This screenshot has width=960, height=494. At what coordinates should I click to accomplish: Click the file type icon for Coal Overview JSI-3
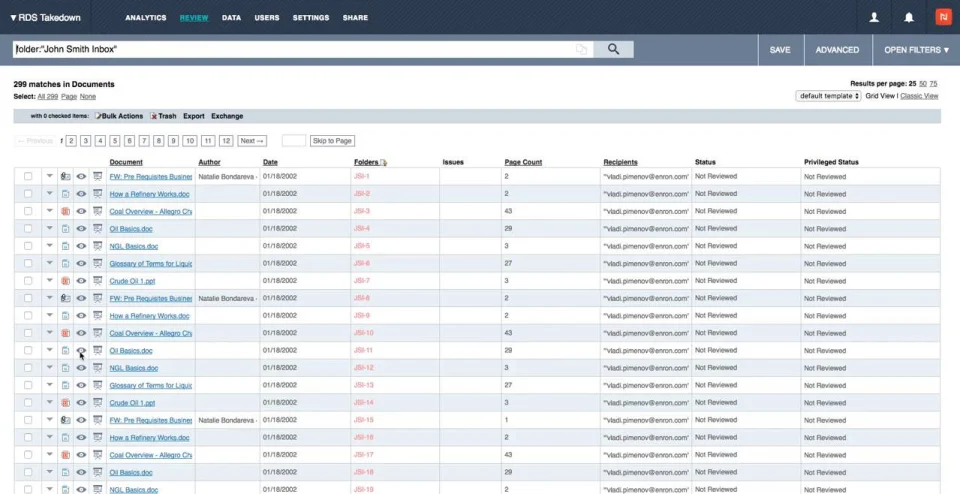tap(65, 211)
